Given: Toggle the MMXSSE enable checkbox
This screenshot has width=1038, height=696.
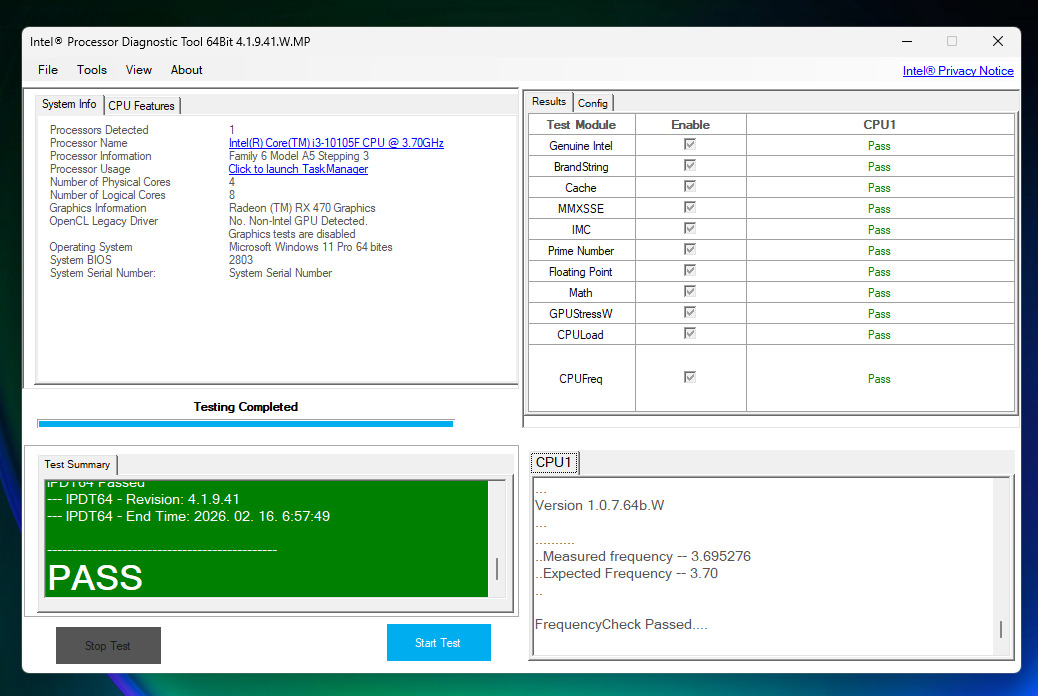Looking at the screenshot, I should tap(690, 207).
